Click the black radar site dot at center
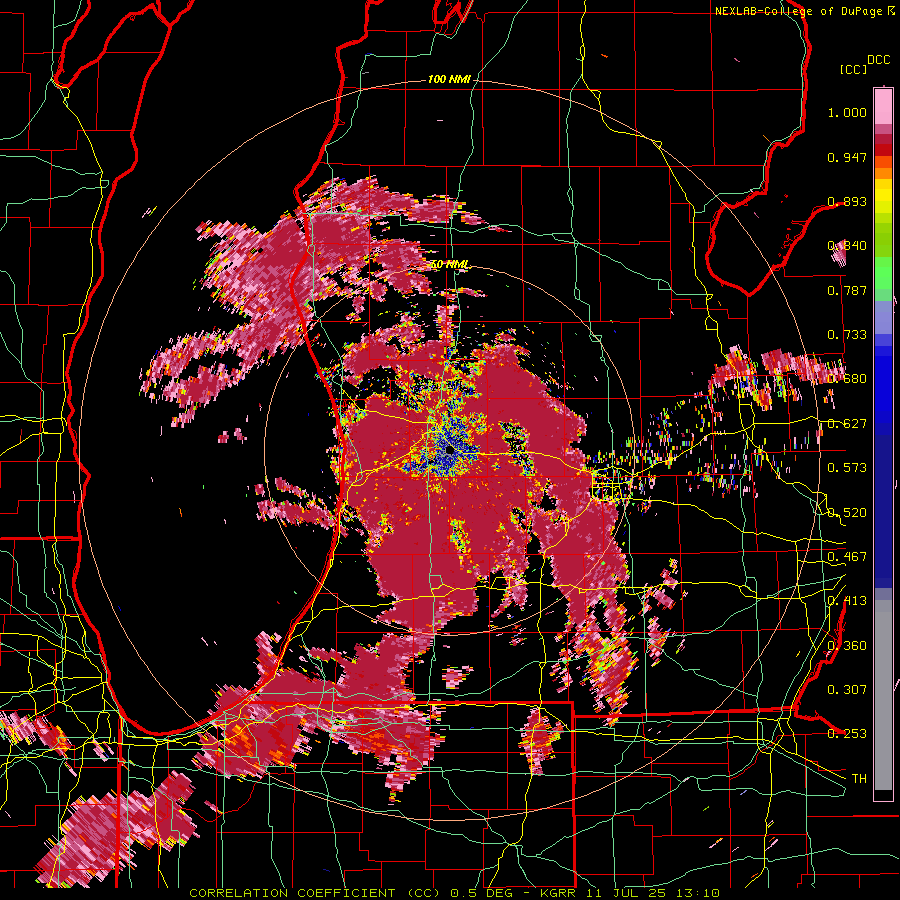Image resolution: width=900 pixels, height=900 pixels. click(449, 450)
